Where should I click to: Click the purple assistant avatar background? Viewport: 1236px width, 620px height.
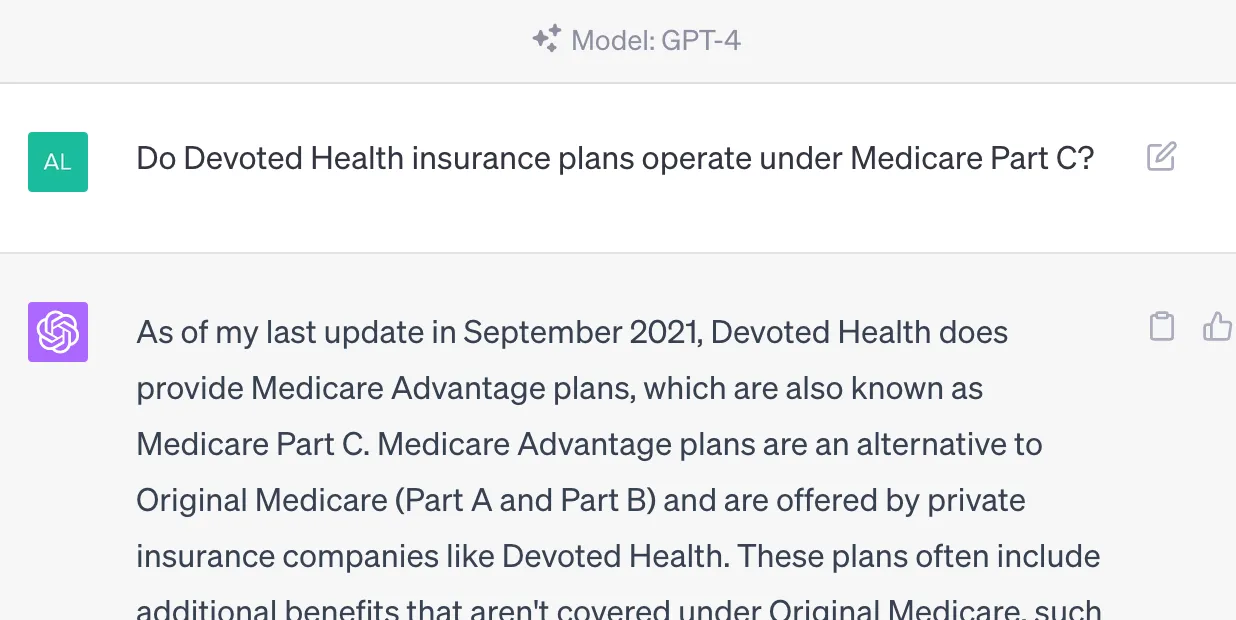(57, 331)
